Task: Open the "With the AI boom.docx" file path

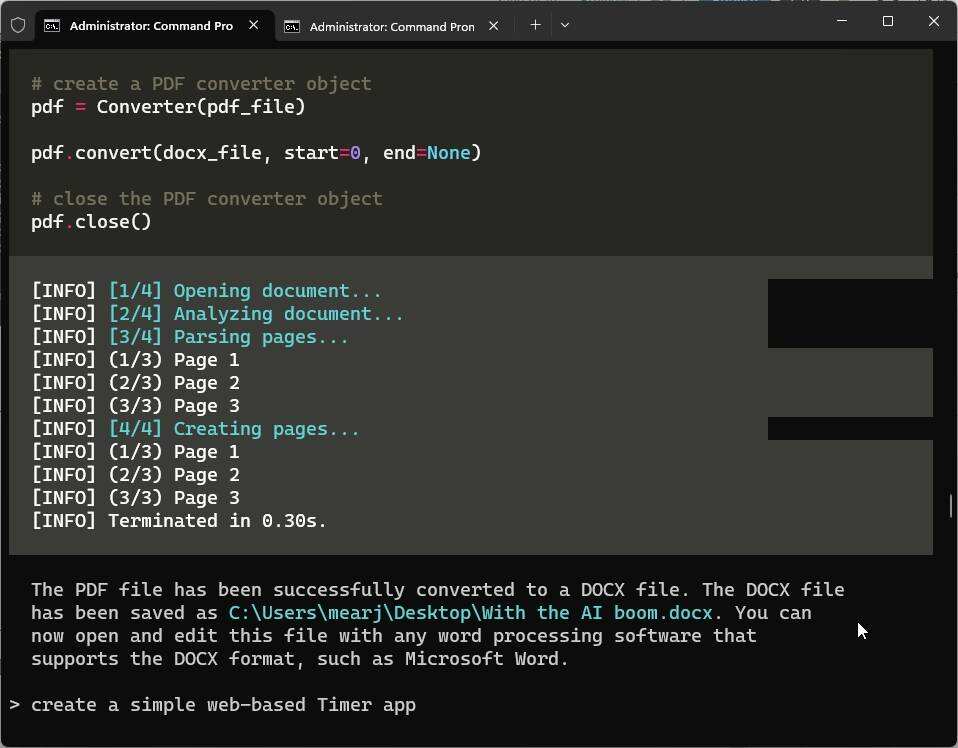Action: coord(470,613)
